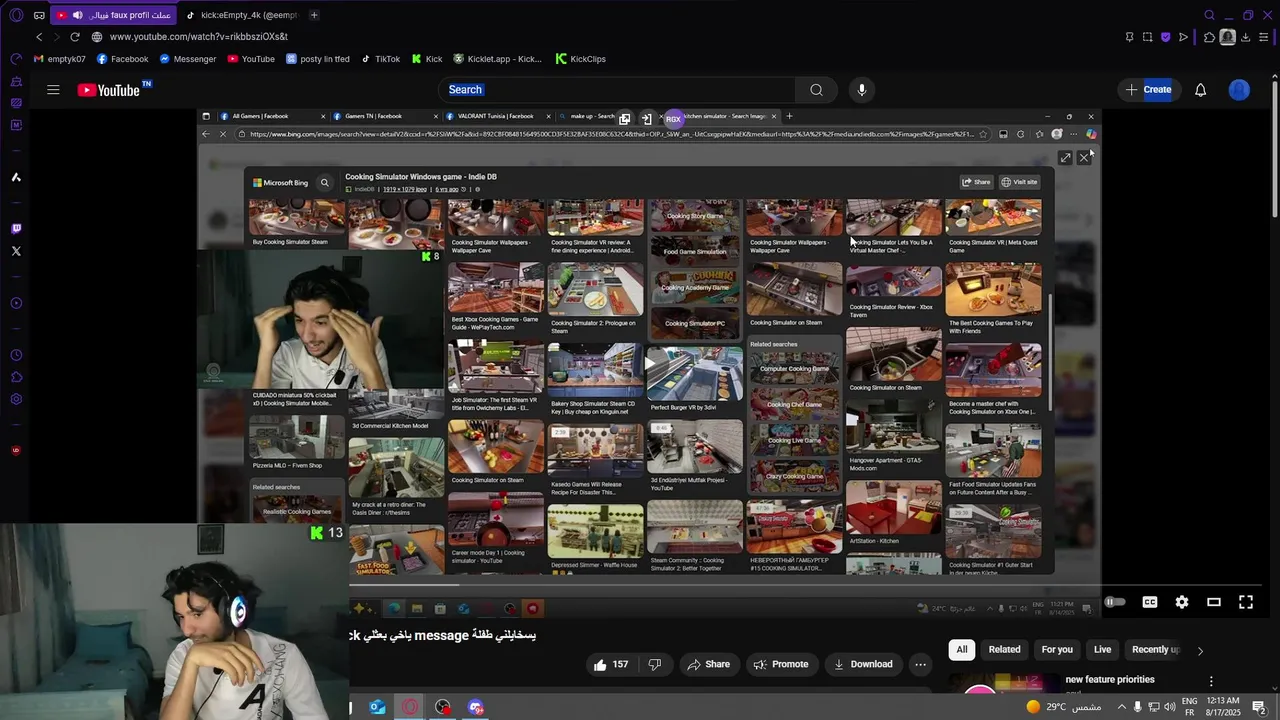Download the video via Download button
Viewport: 1280px width, 720px height.
[862, 664]
